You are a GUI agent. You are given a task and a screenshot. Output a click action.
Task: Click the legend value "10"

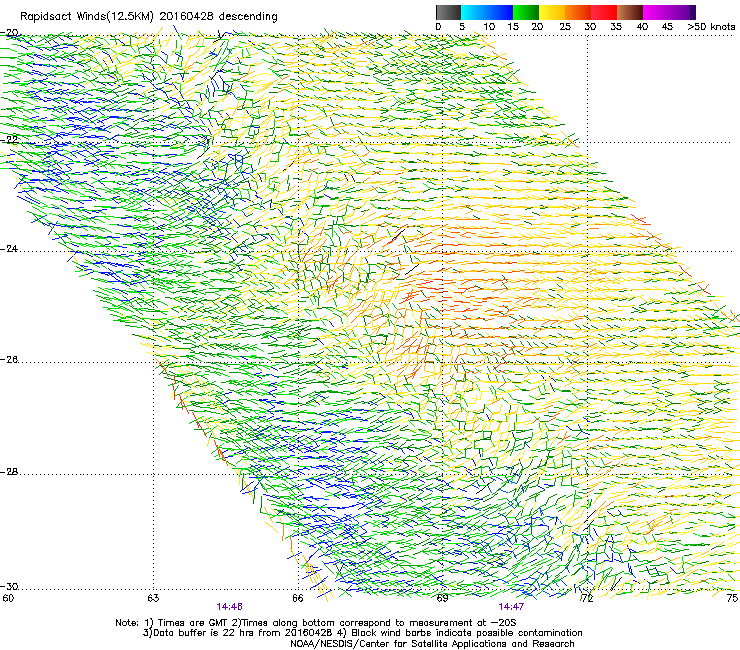(489, 27)
